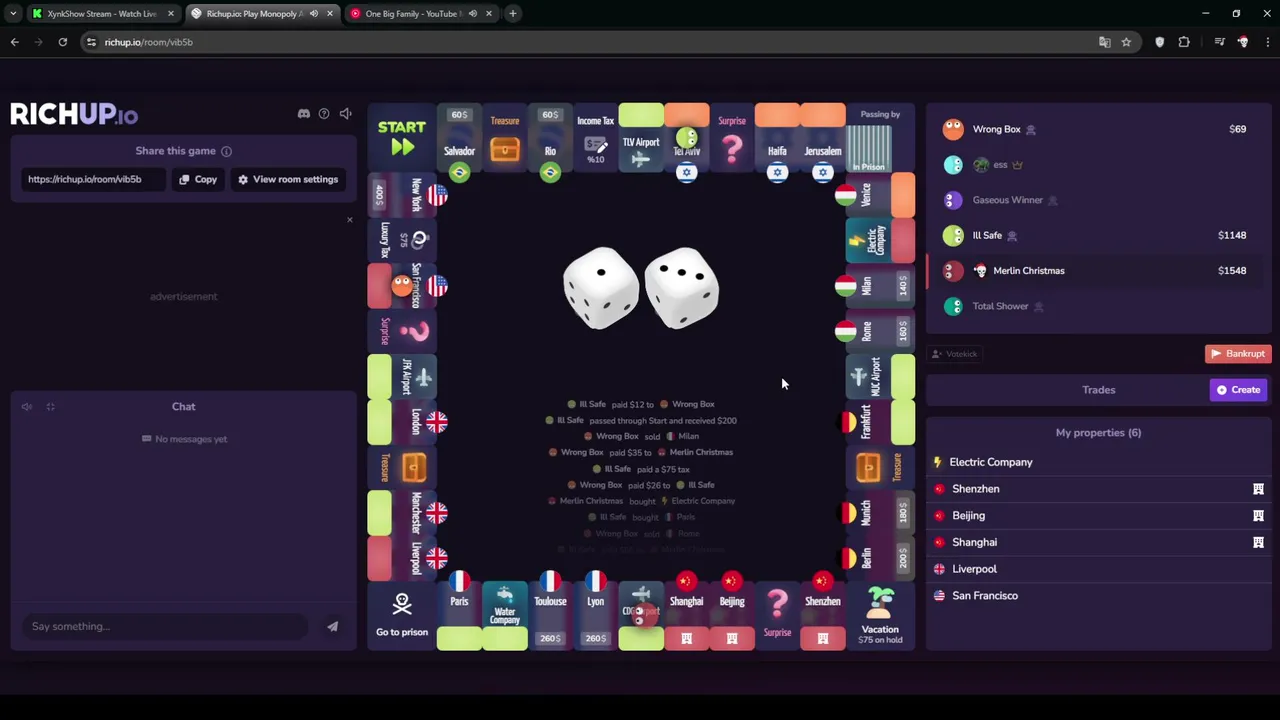This screenshot has height=720, width=1280.
Task: Open Beijing in My properties
Action: [1098, 516]
